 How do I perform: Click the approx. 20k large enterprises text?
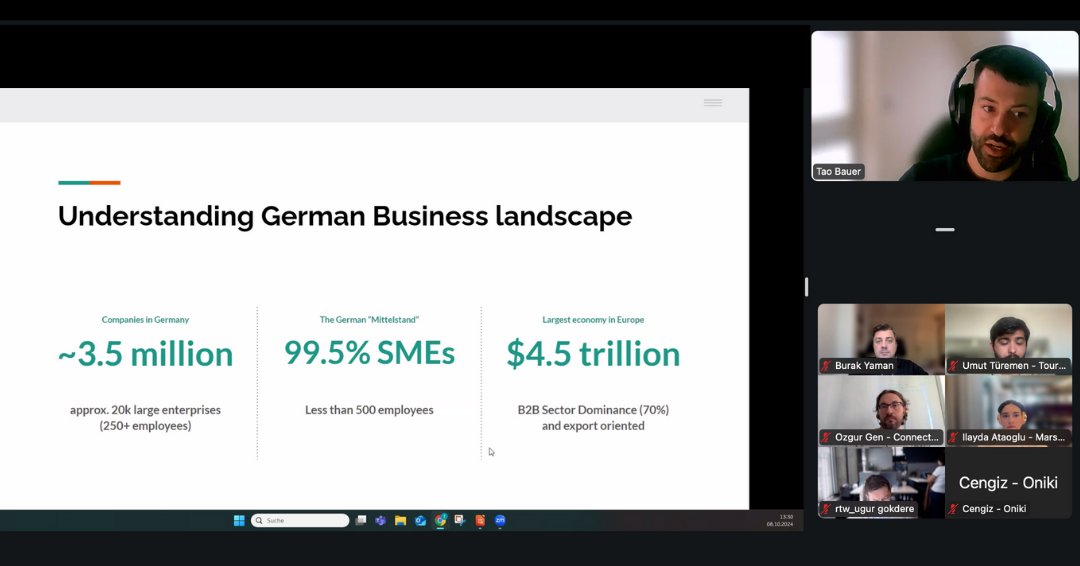point(145,410)
